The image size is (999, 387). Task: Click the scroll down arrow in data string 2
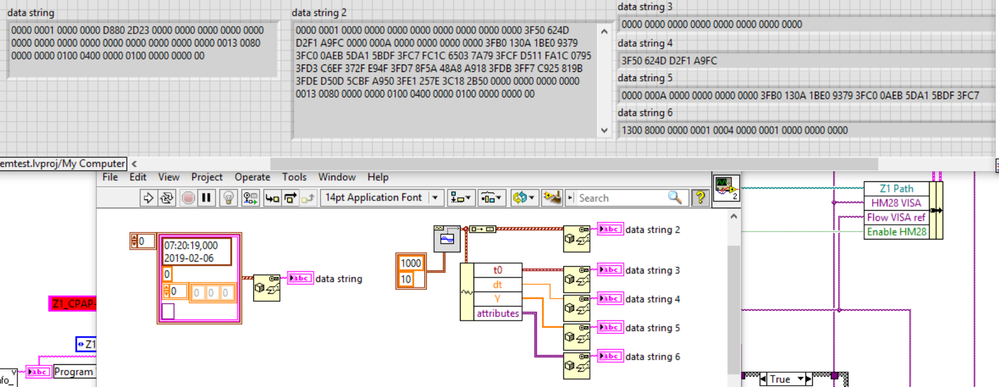click(x=604, y=130)
